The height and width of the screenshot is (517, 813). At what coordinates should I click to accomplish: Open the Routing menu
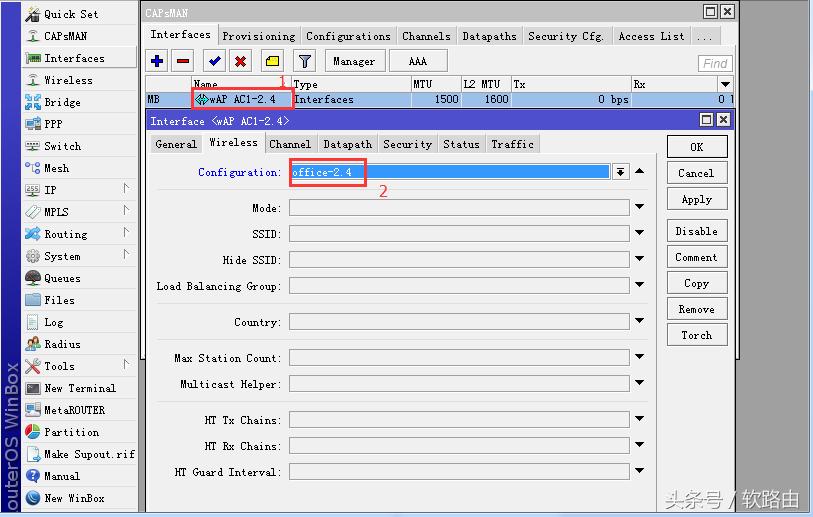pyautogui.click(x=79, y=234)
